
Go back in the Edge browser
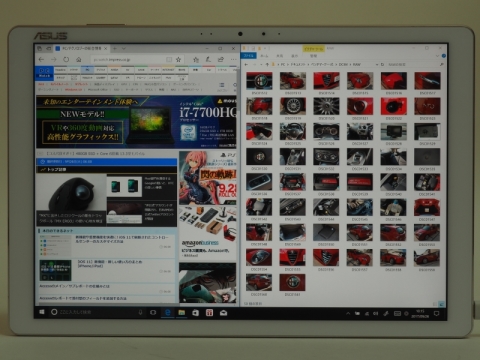(x=42, y=59)
